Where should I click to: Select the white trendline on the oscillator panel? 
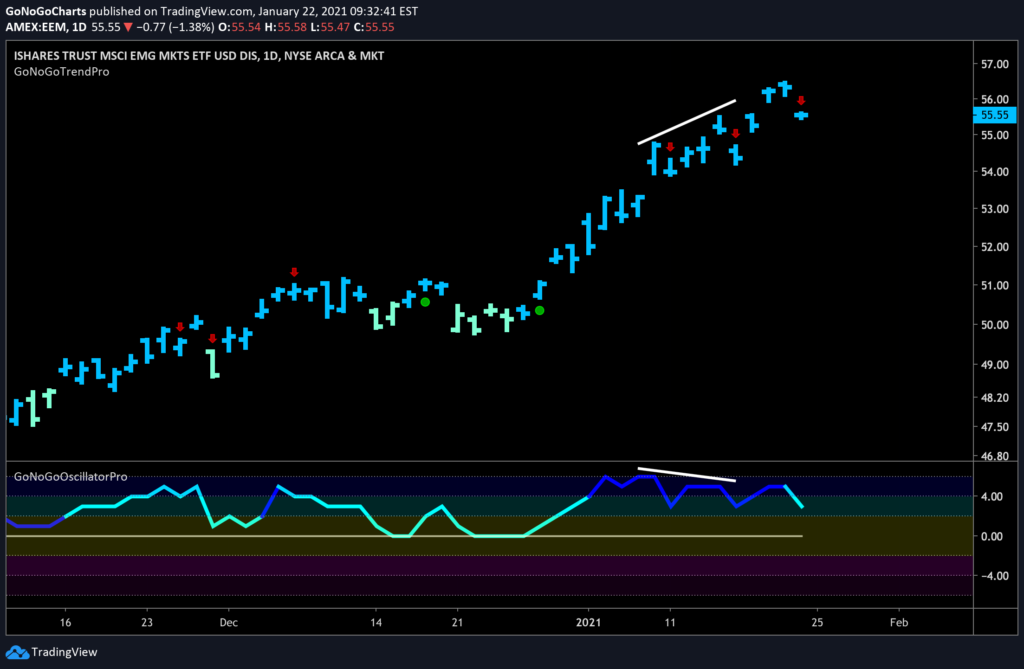687,474
